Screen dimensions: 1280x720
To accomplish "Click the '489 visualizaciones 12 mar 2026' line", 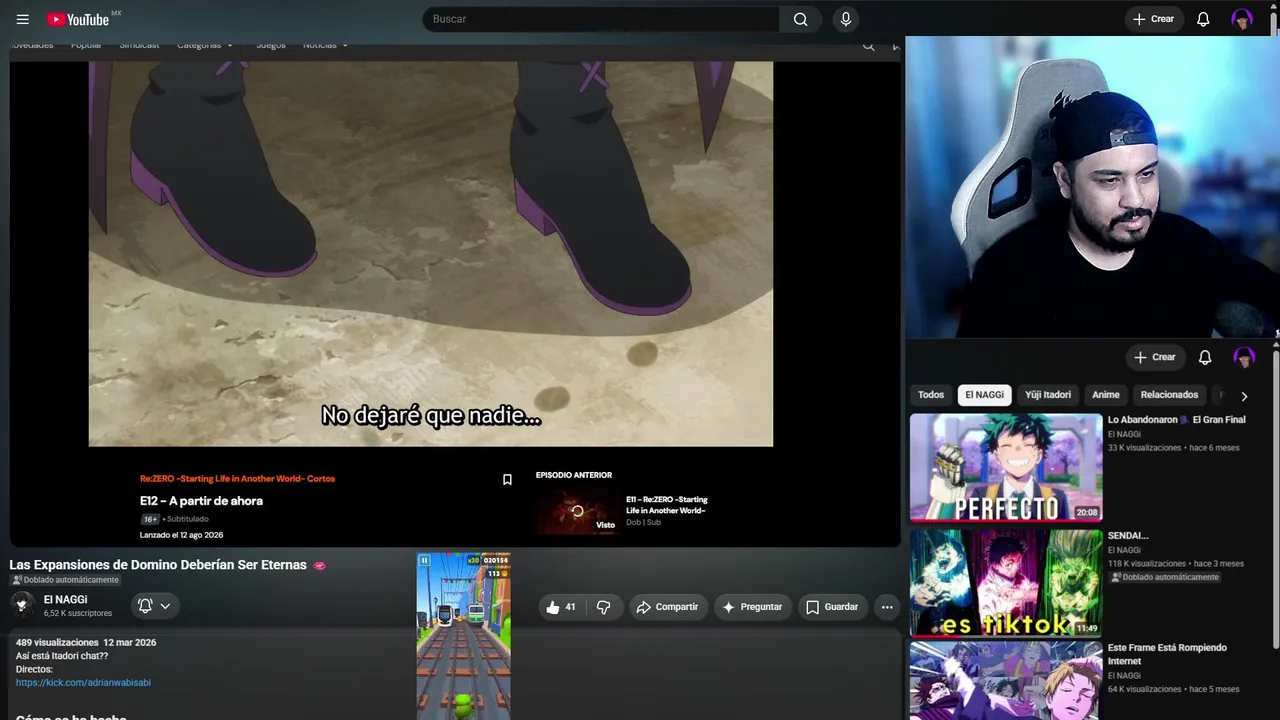I will point(86,643).
